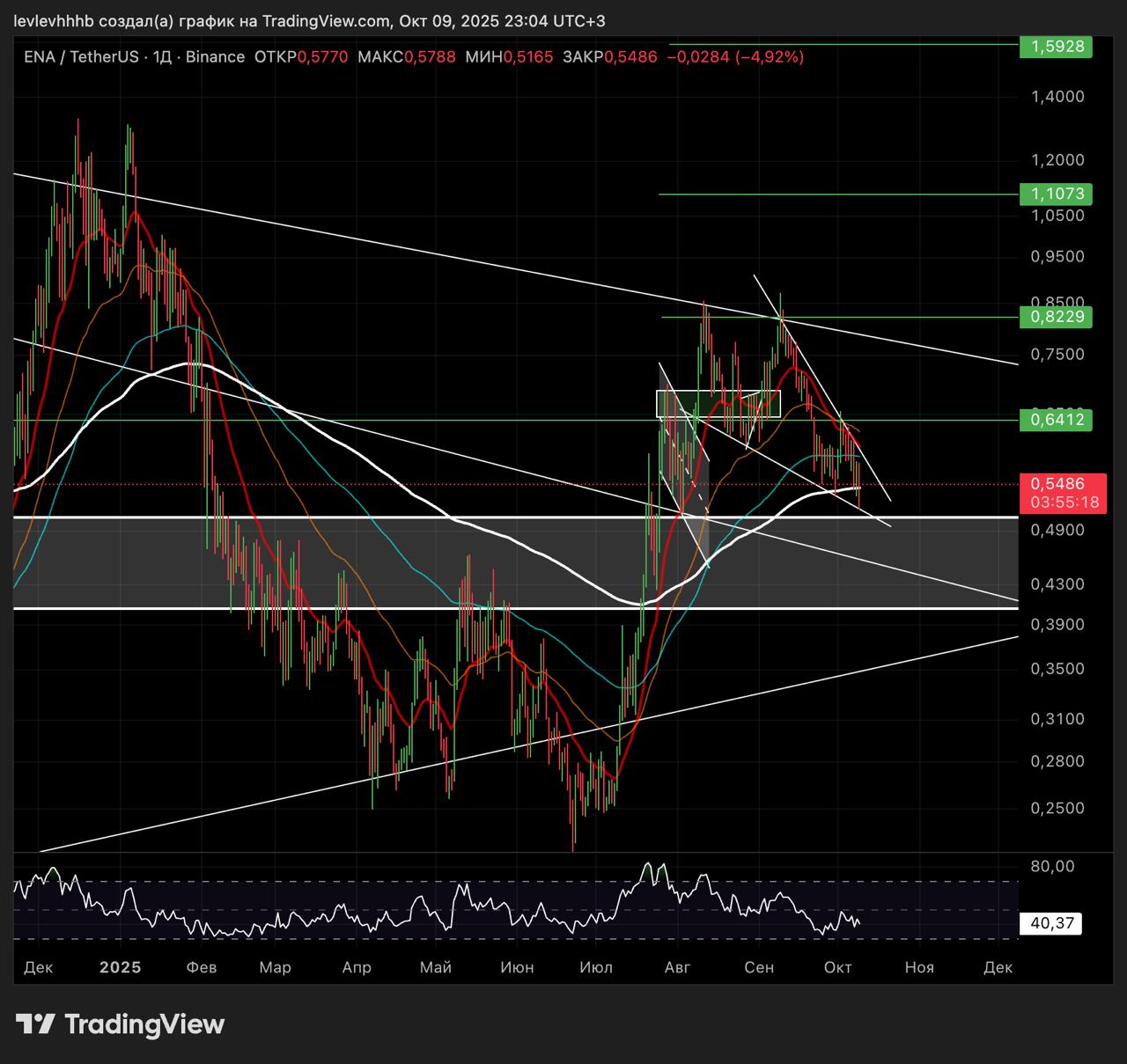Click the Авг month label on time axis

677,967
